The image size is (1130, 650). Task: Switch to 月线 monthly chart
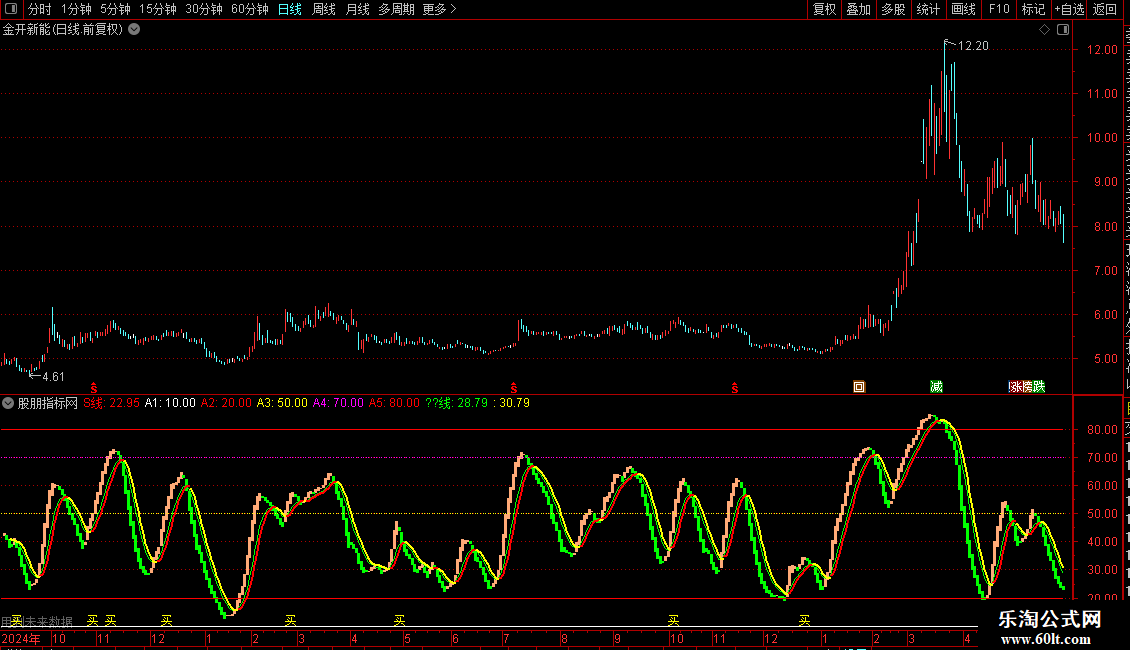point(357,9)
